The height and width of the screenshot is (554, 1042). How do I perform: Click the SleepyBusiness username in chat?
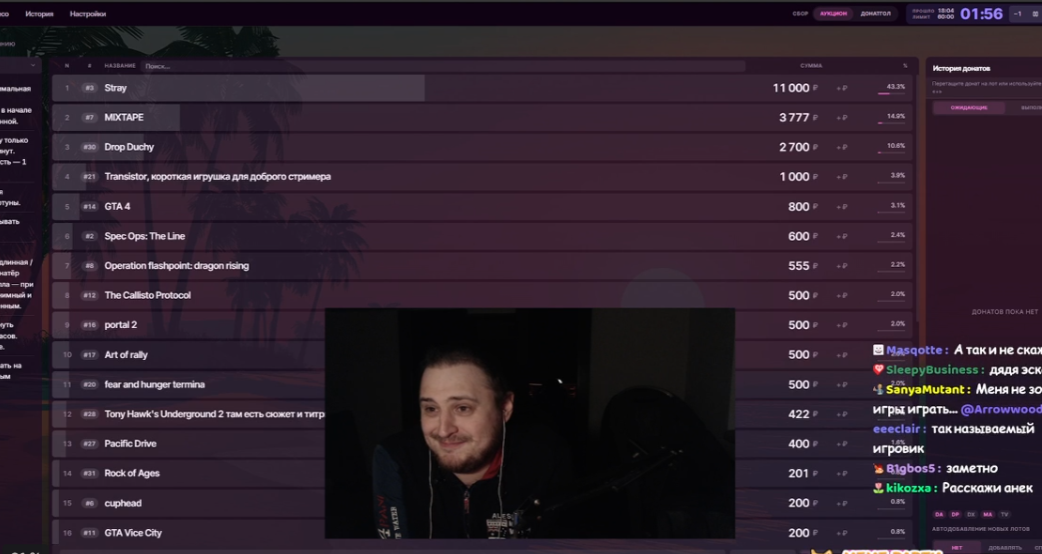(932, 370)
